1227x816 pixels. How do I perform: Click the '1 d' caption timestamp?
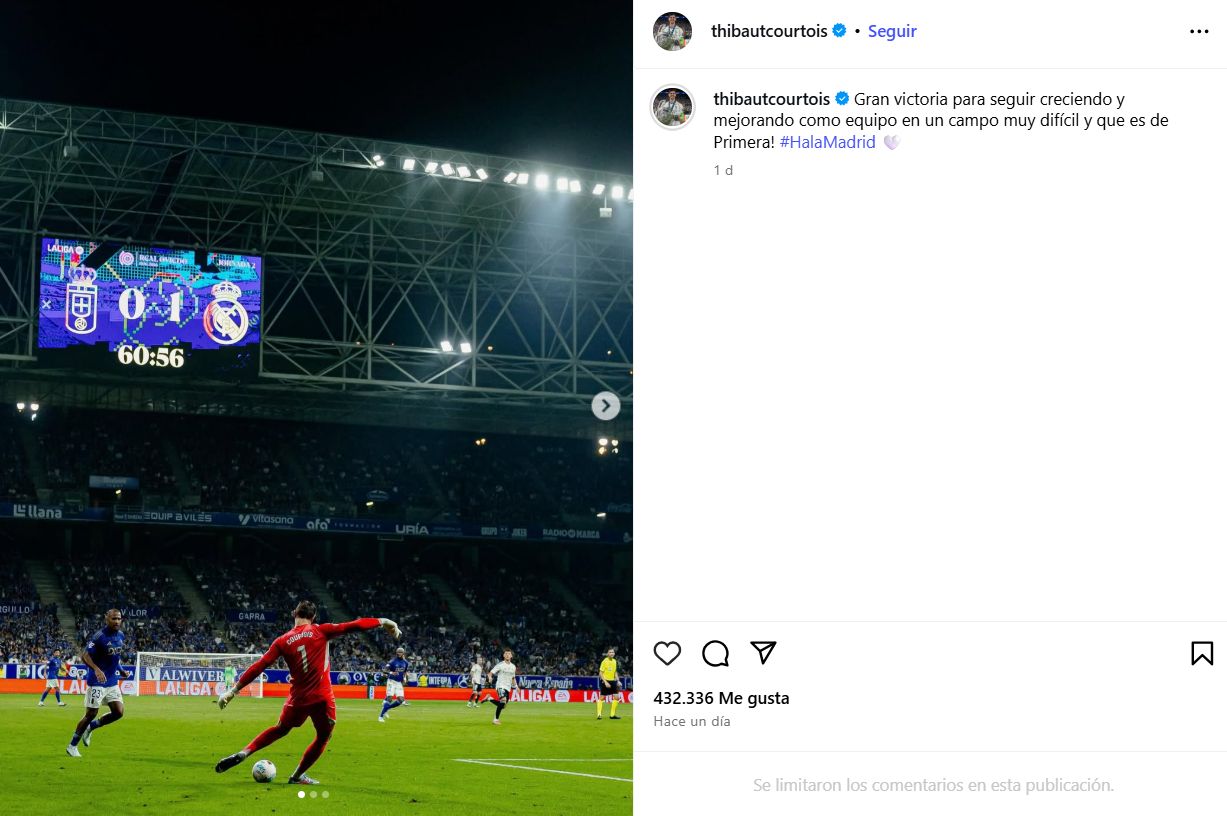(723, 170)
